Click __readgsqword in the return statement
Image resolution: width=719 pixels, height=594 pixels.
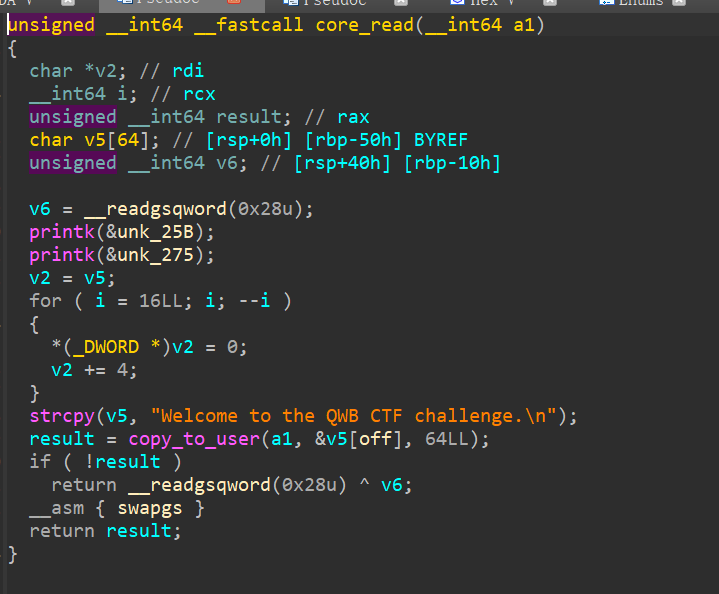(199, 485)
